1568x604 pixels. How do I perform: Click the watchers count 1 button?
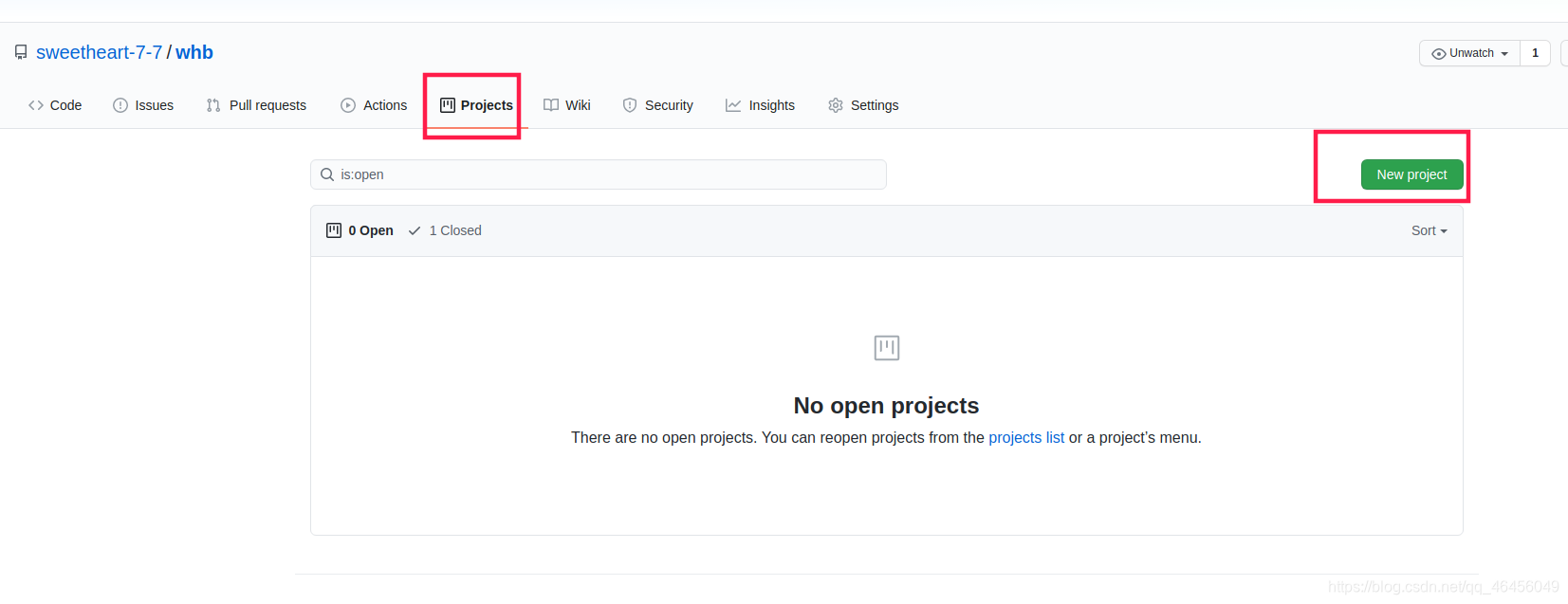click(1535, 53)
